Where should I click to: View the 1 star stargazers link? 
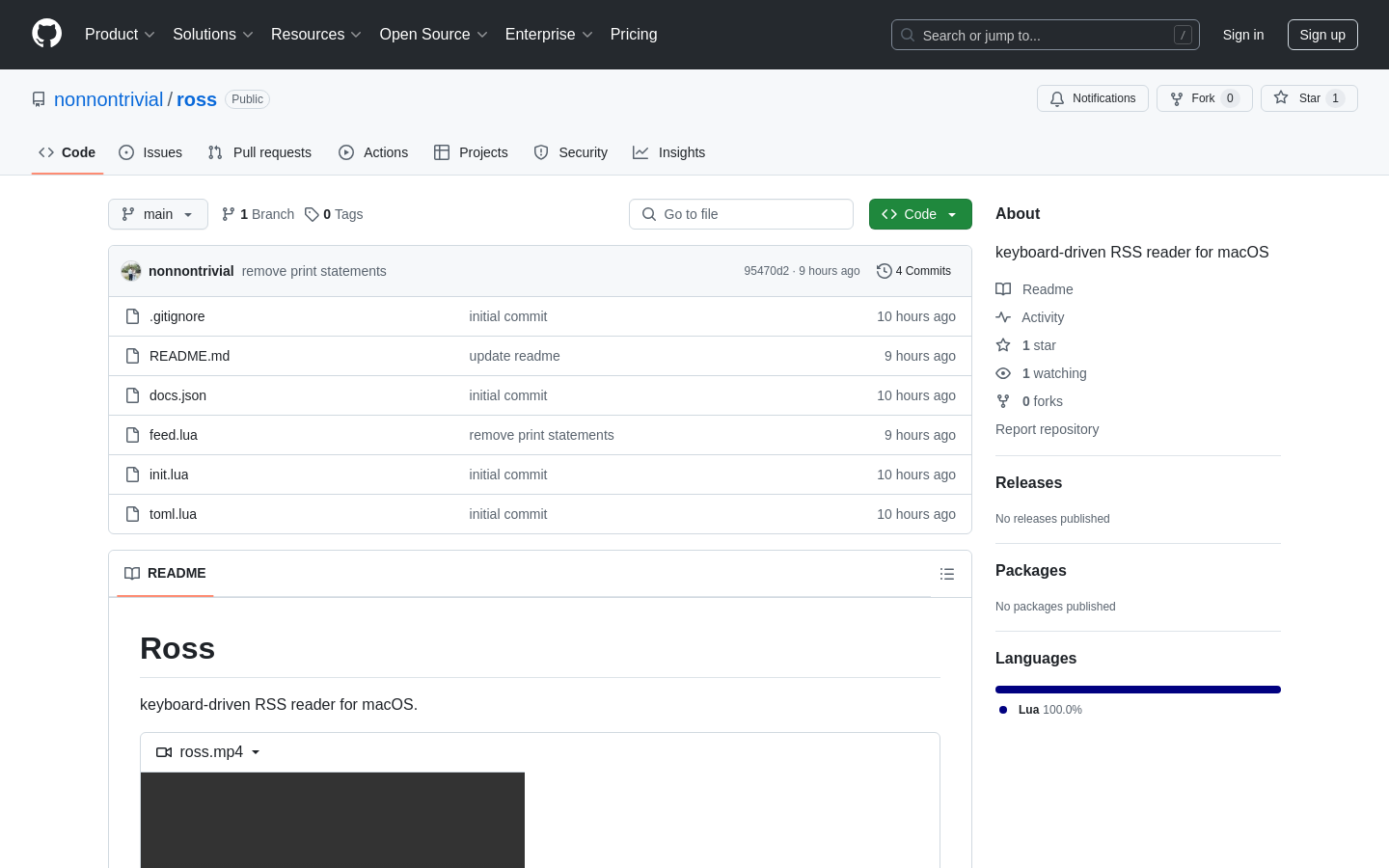click(x=1026, y=345)
